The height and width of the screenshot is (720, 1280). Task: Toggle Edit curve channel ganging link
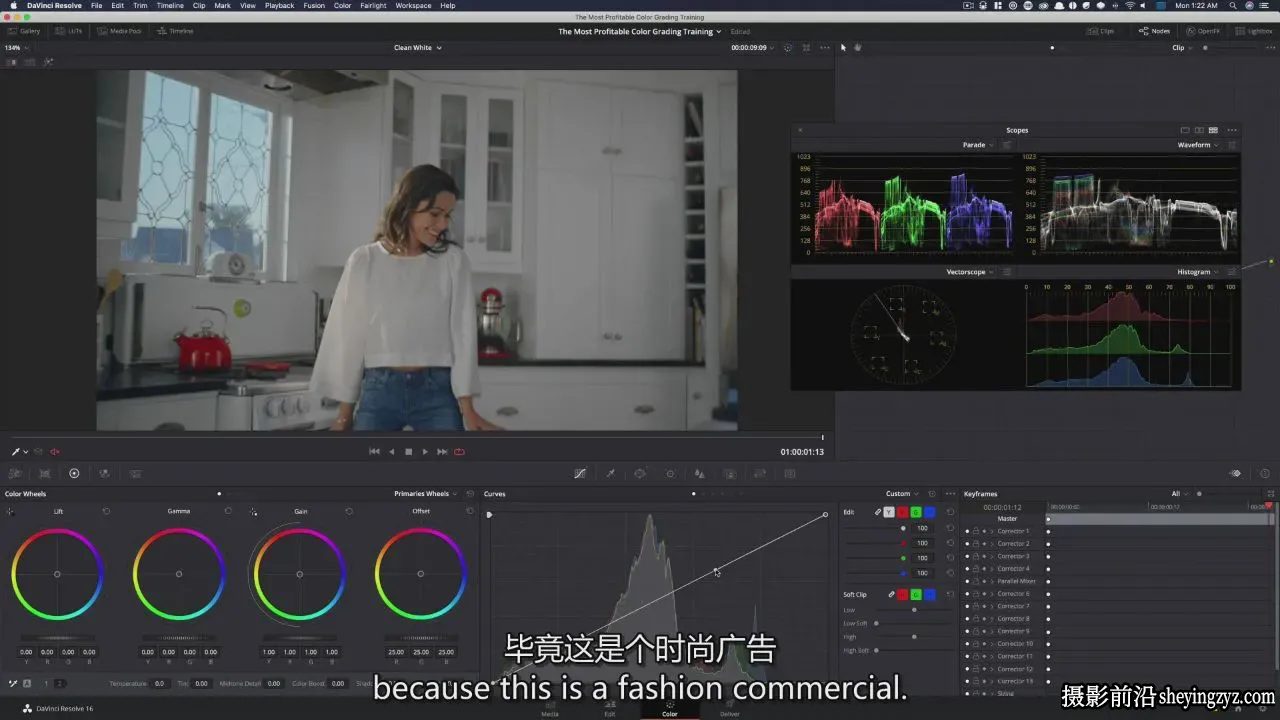[x=878, y=512]
